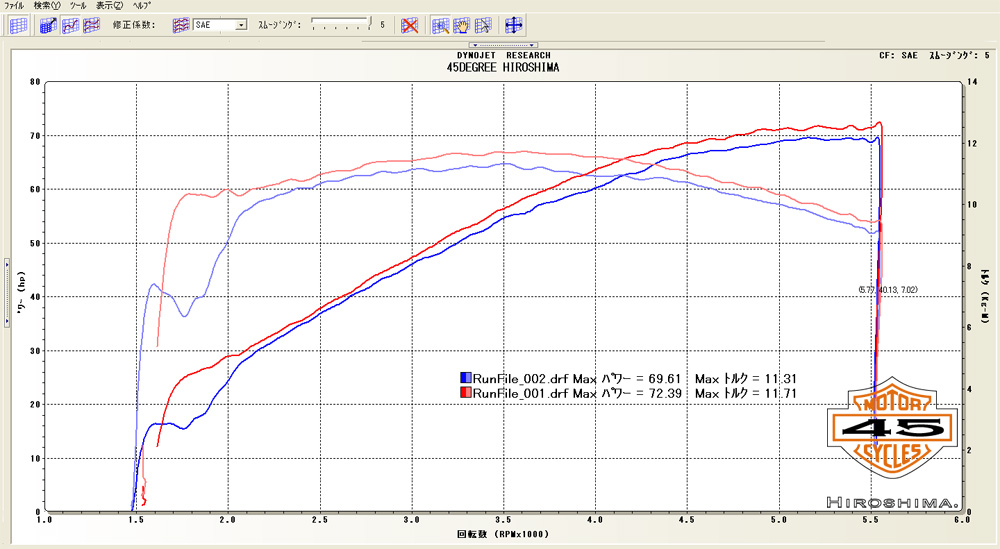This screenshot has width=1000, height=549.
Task: Open the 表示 menu
Action: [110, 6]
